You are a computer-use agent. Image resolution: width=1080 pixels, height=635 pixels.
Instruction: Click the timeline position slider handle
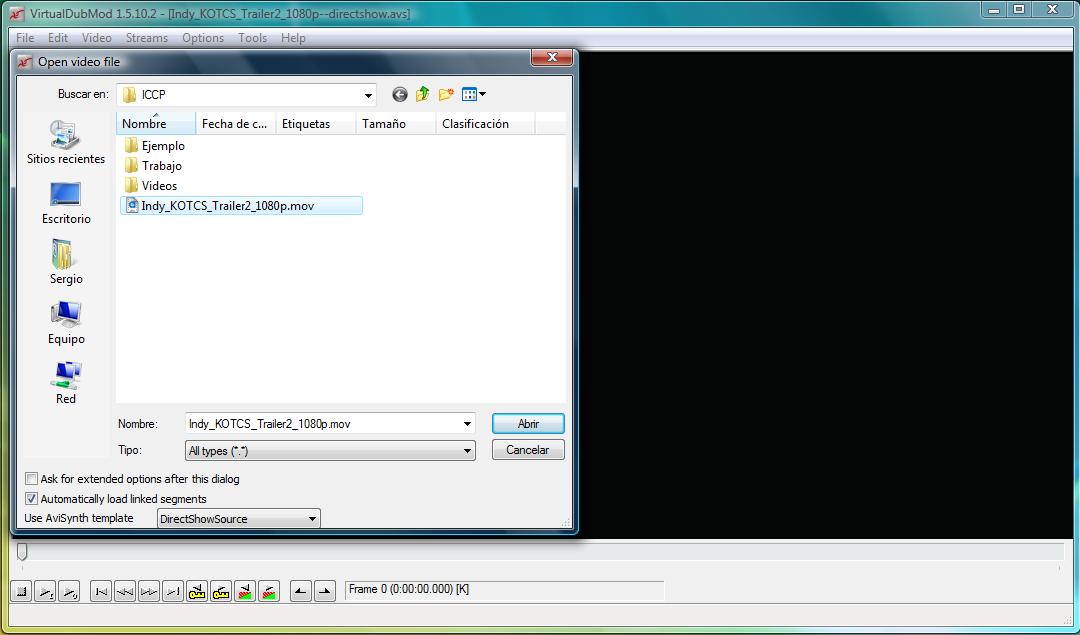tap(22, 551)
